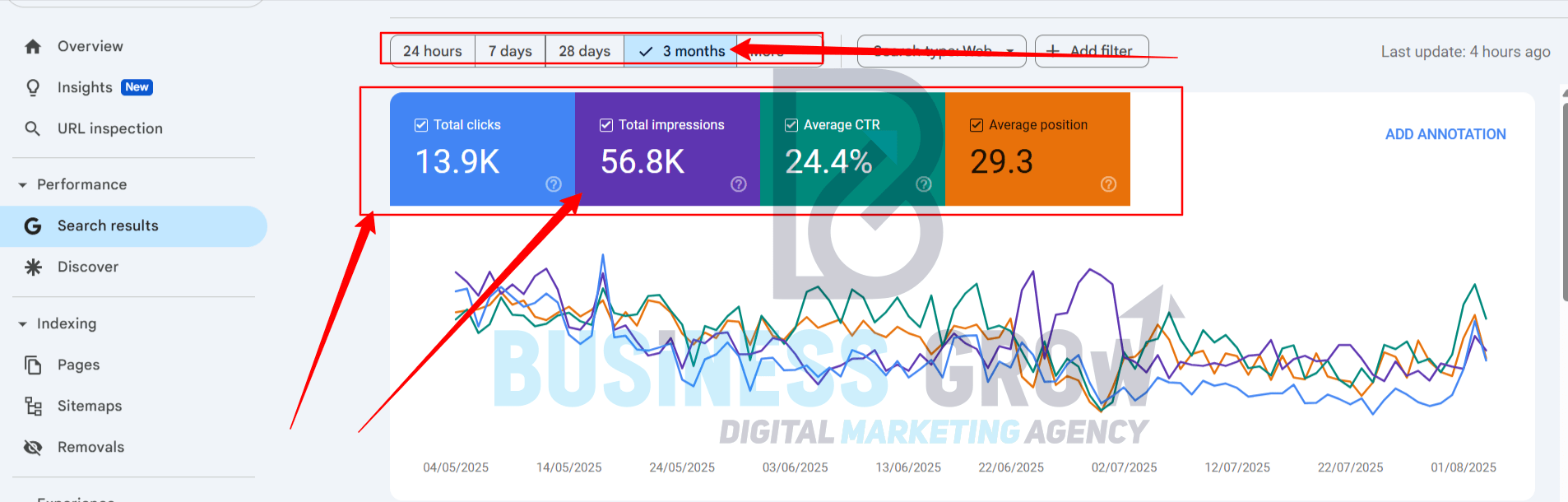
Task: Show help for Average position
Action: pos(1109,184)
